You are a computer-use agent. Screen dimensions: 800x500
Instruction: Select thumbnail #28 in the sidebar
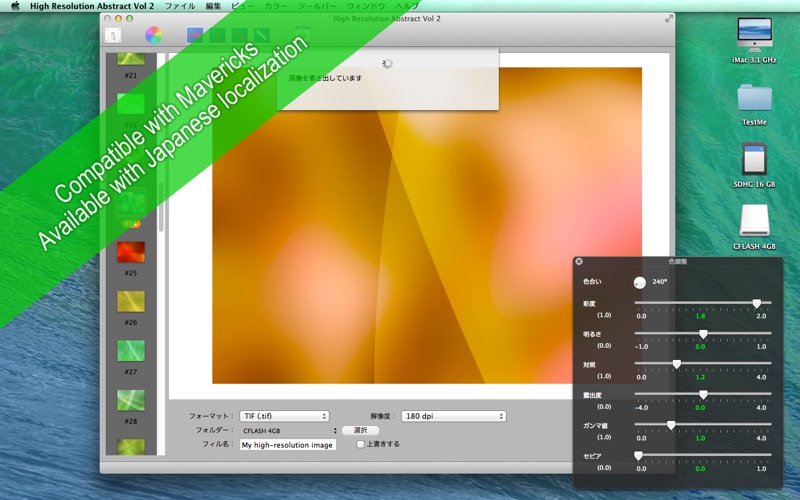coord(131,401)
